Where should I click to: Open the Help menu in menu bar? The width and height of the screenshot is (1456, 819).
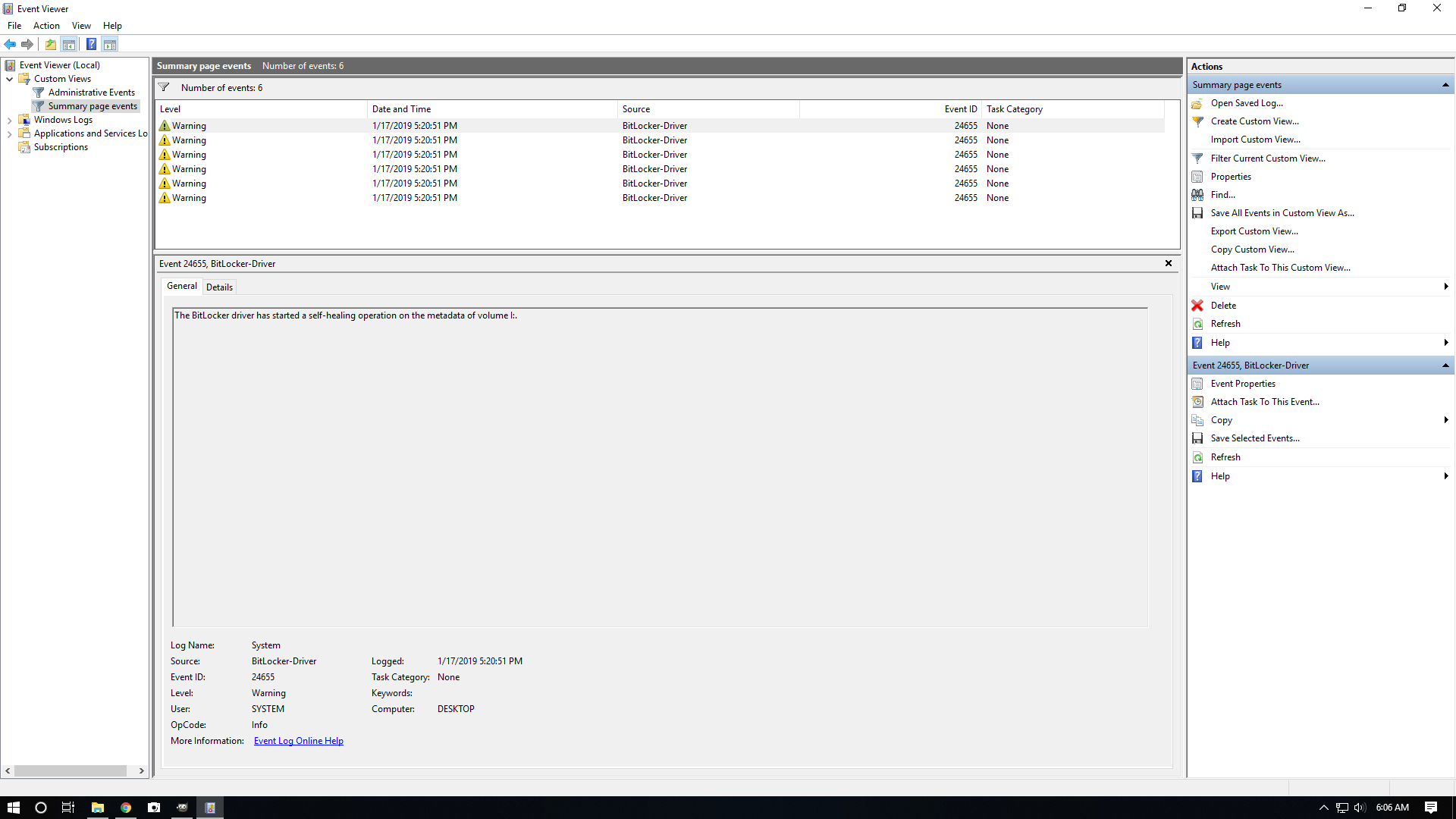112,26
